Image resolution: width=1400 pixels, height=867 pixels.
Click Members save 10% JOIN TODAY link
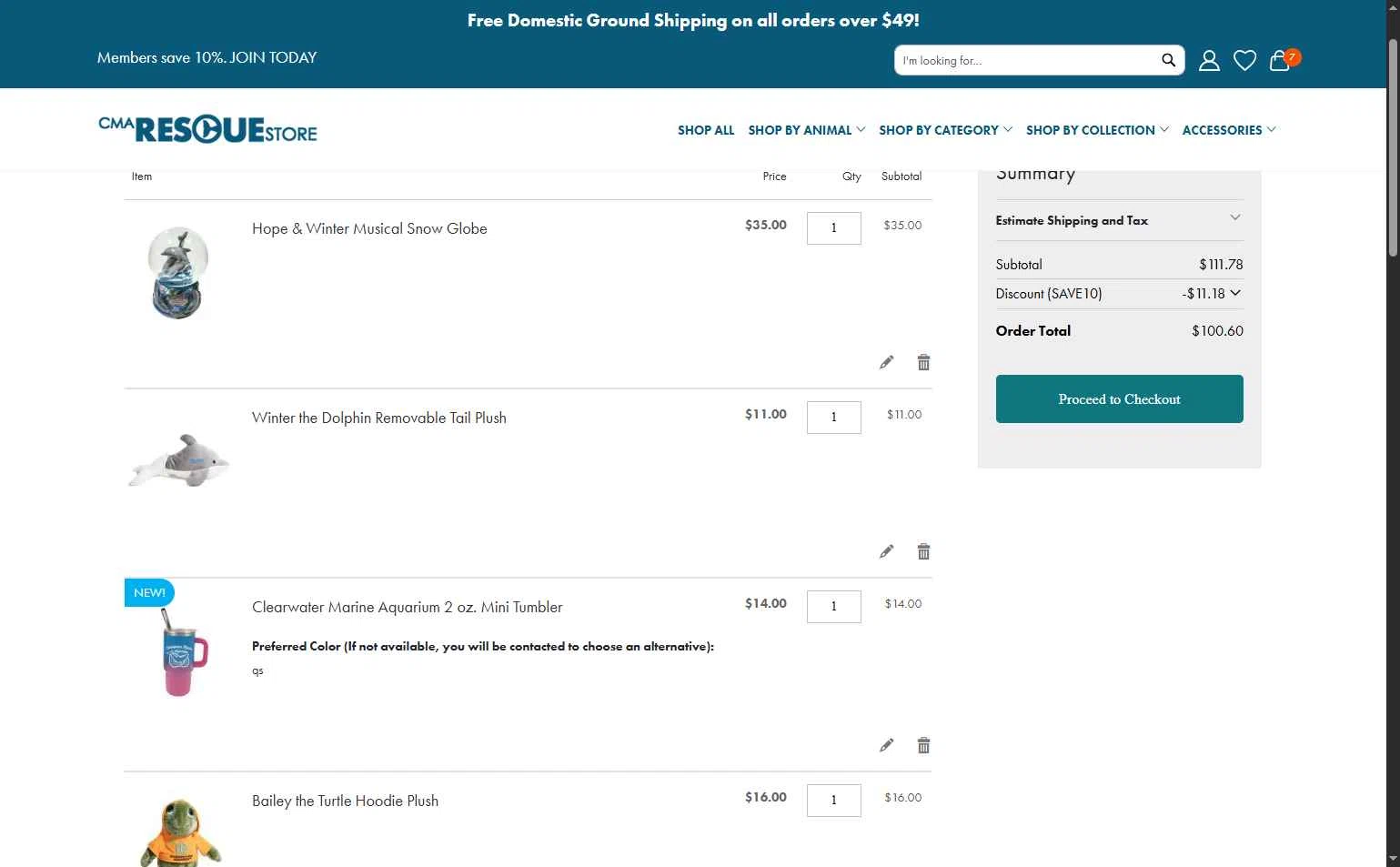pyautogui.click(x=206, y=57)
